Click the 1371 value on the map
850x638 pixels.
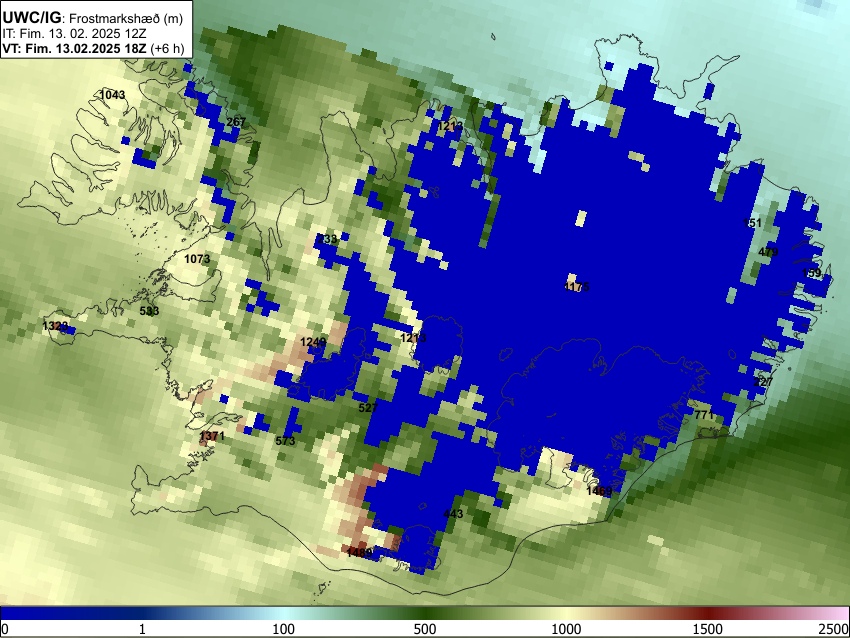(211, 436)
